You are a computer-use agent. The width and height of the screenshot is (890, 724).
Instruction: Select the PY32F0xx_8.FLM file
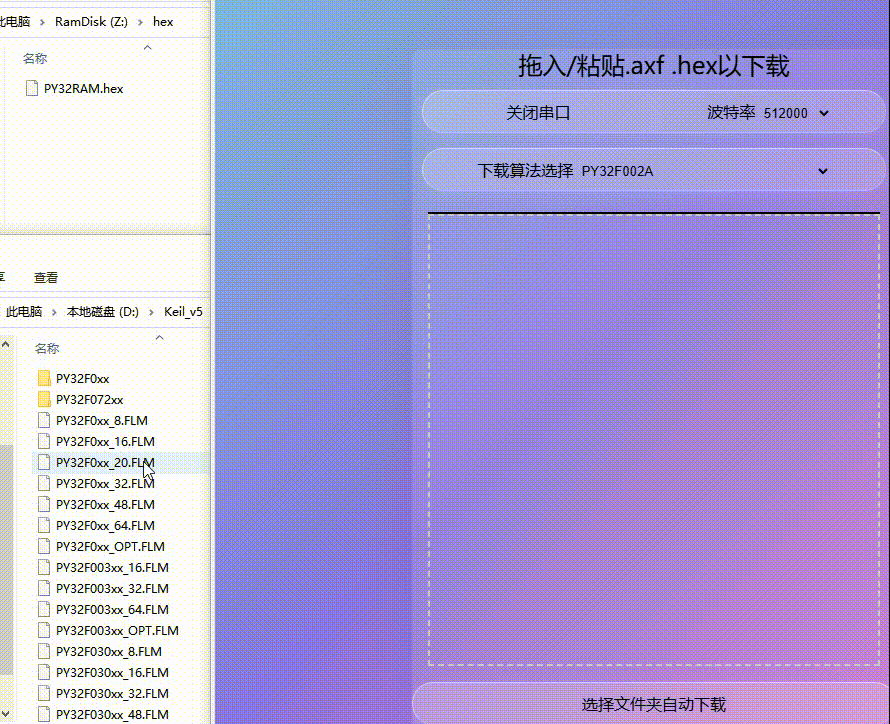pyautogui.click(x=97, y=420)
